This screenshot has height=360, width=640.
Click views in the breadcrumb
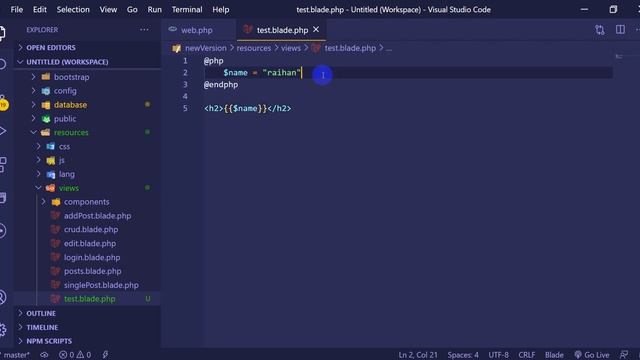(291, 48)
